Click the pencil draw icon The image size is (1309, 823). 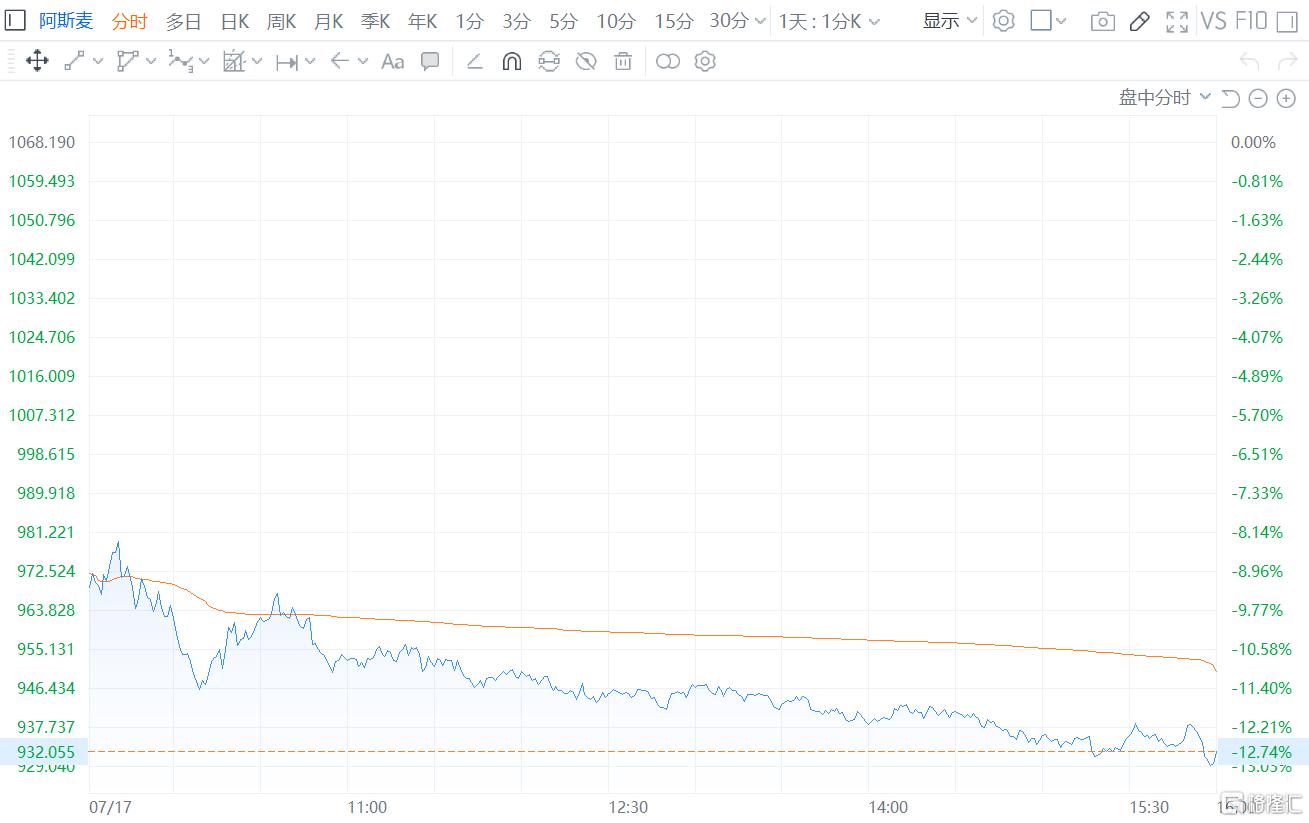[x=1139, y=21]
